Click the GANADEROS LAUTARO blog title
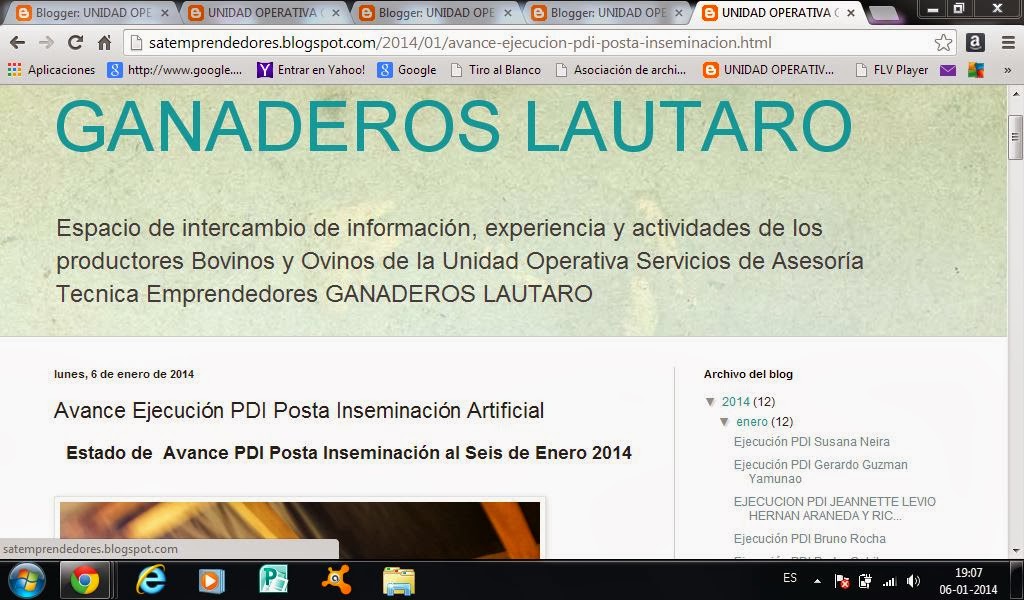1024x600 pixels. tap(453, 127)
